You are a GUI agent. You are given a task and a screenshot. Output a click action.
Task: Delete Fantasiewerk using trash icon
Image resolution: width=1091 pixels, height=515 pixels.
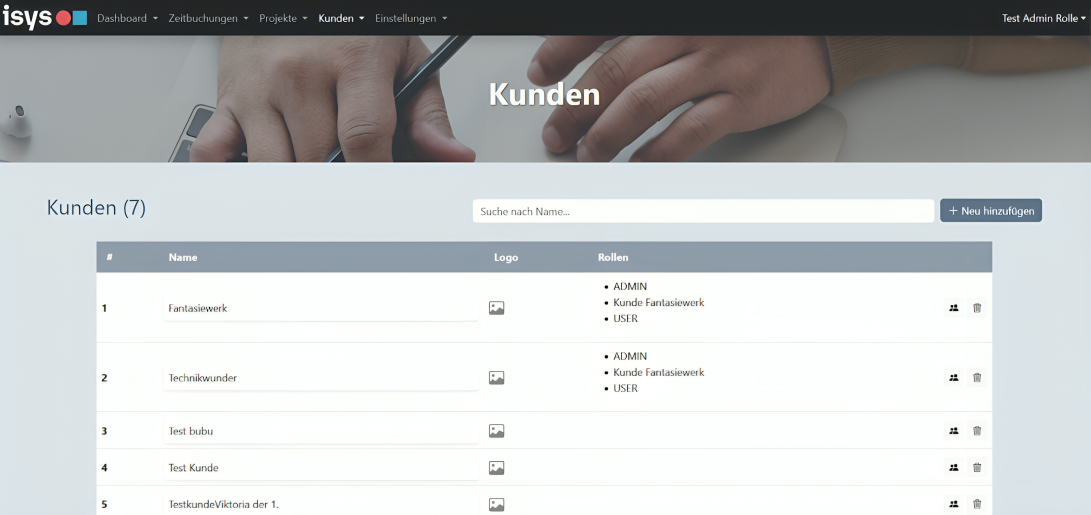[977, 308]
